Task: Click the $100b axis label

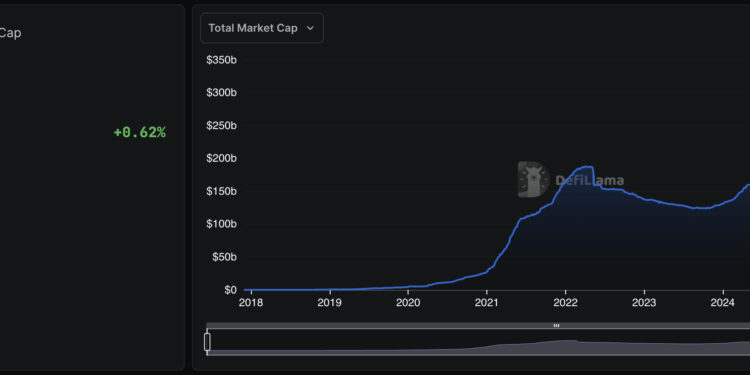Action: [x=221, y=224]
